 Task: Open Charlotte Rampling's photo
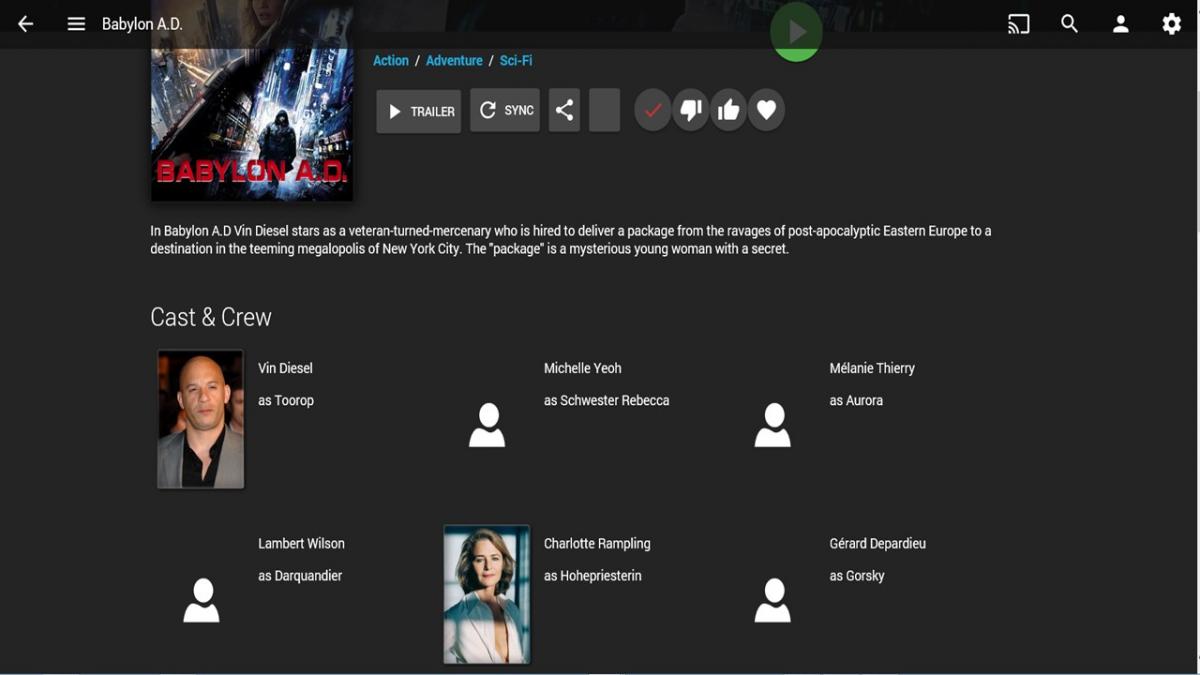click(x=487, y=594)
